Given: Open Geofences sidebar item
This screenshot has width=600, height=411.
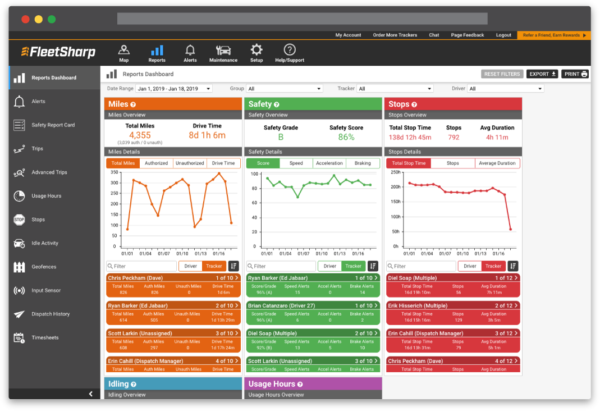Looking at the screenshot, I should pyautogui.click(x=54, y=267).
